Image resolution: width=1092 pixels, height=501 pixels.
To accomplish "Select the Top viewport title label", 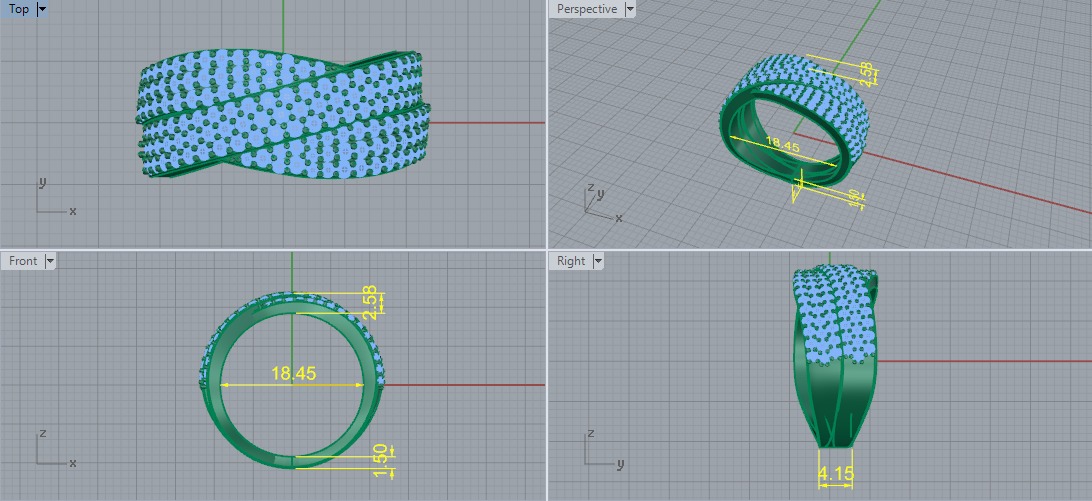I will [x=19, y=9].
